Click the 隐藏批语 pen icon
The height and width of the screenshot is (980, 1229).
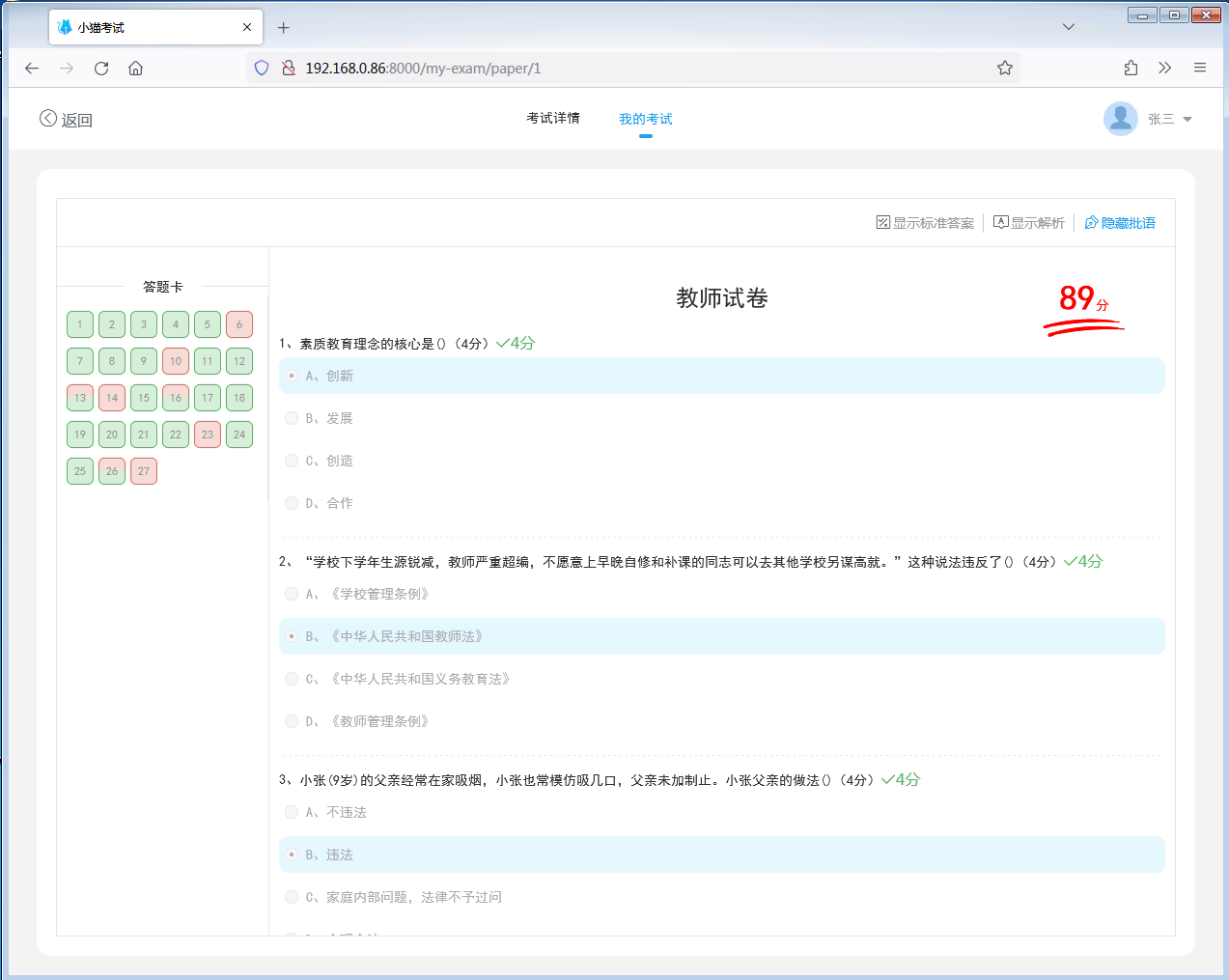pos(1090,222)
